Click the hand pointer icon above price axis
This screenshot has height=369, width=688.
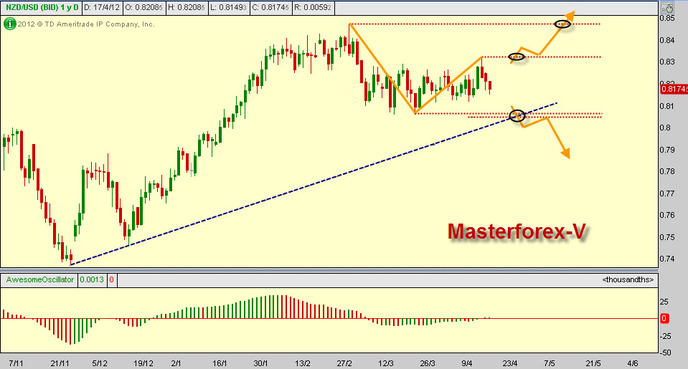(x=667, y=8)
